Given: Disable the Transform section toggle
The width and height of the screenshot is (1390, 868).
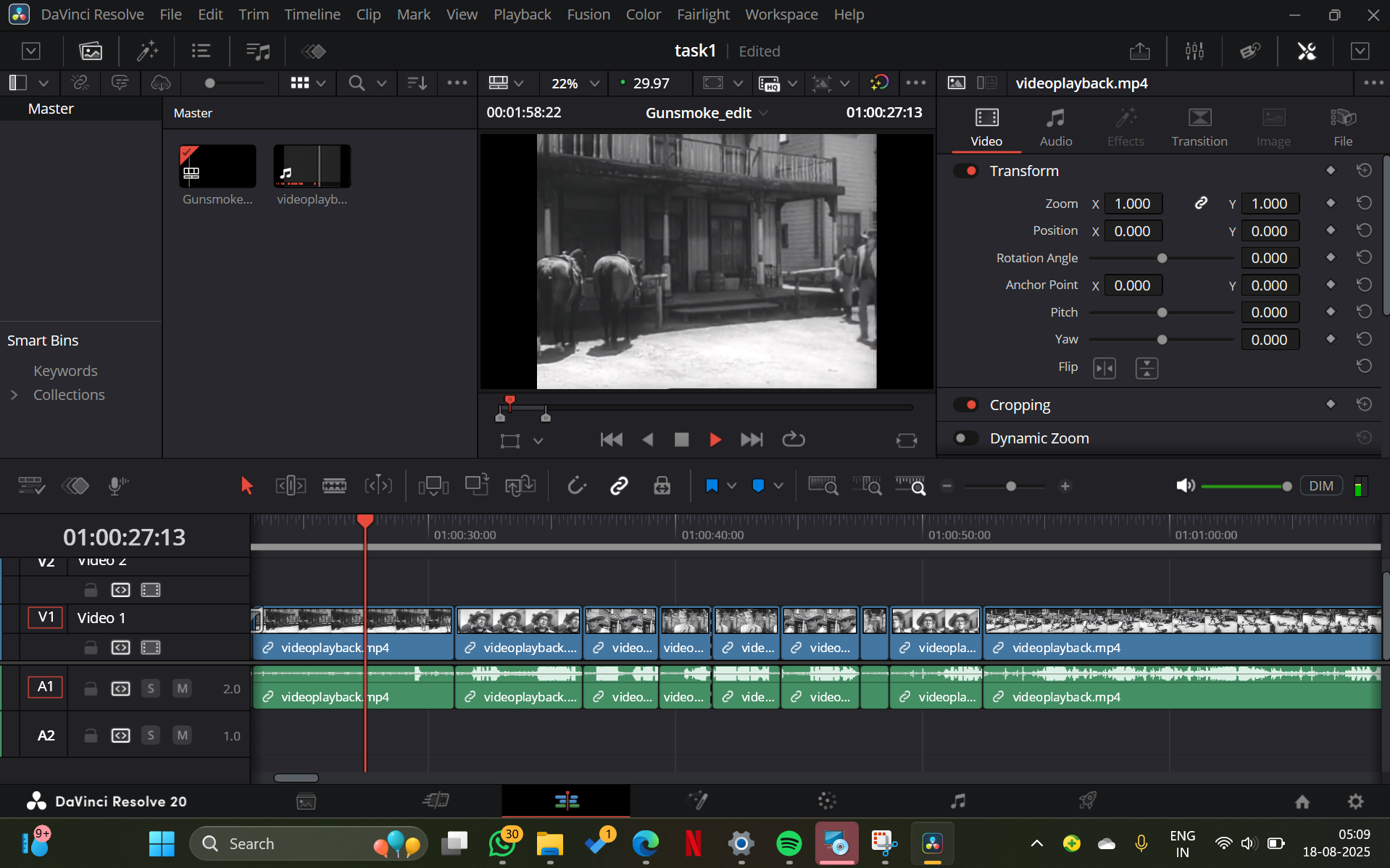Looking at the screenshot, I should point(966,171).
